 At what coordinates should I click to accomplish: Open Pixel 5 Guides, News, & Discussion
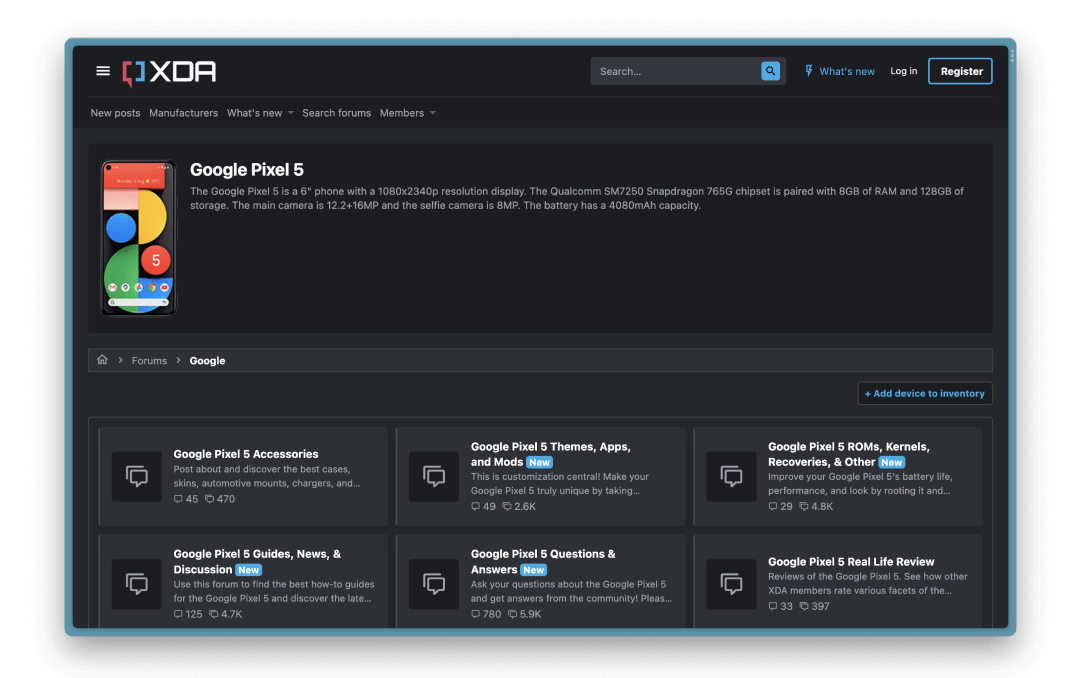(x=257, y=562)
